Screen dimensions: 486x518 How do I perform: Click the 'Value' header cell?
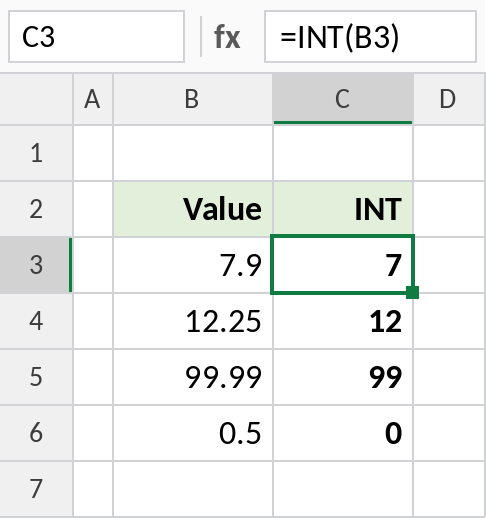coord(193,209)
